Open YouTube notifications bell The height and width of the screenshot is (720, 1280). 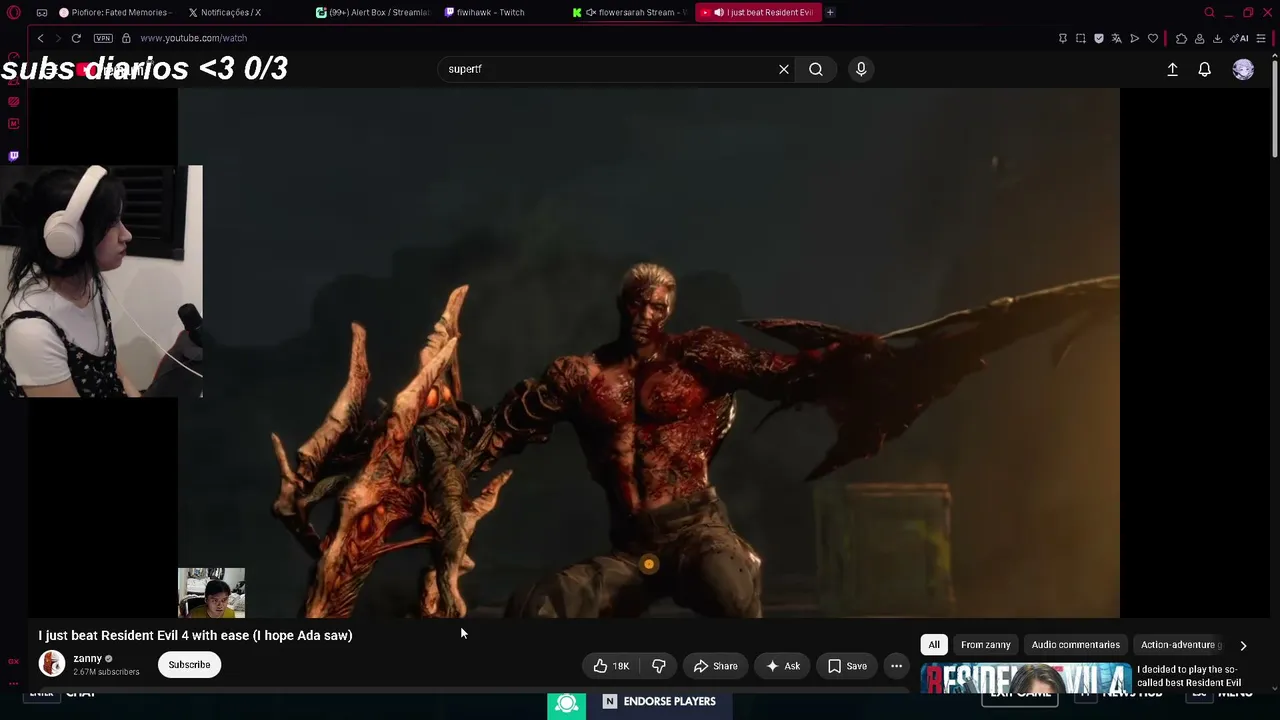click(x=1204, y=69)
